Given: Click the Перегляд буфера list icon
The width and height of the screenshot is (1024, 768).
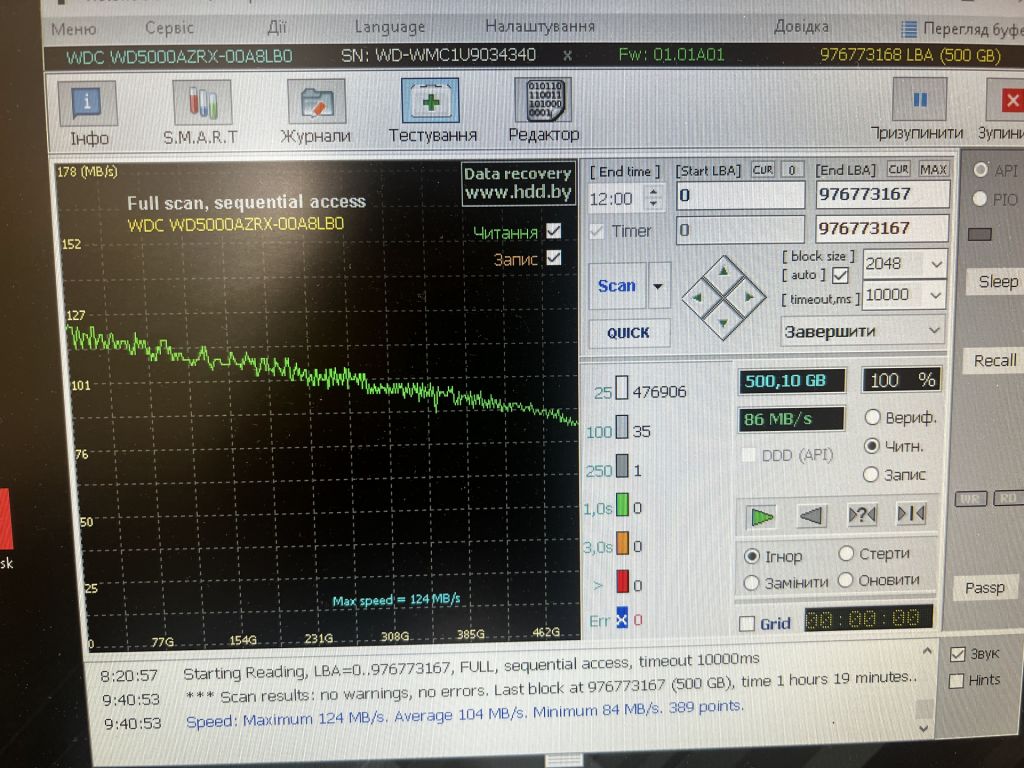Looking at the screenshot, I should (908, 29).
